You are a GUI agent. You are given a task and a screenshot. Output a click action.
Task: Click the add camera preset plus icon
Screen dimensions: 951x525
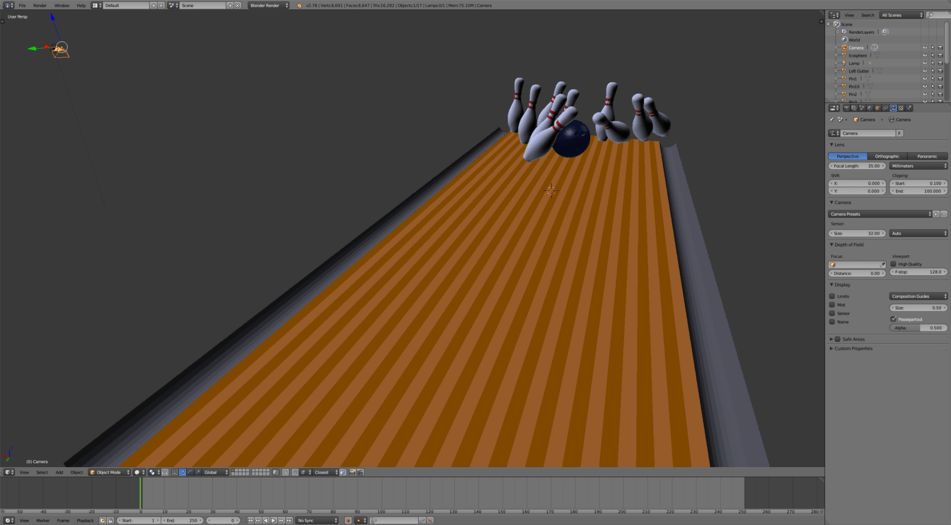tap(936, 214)
